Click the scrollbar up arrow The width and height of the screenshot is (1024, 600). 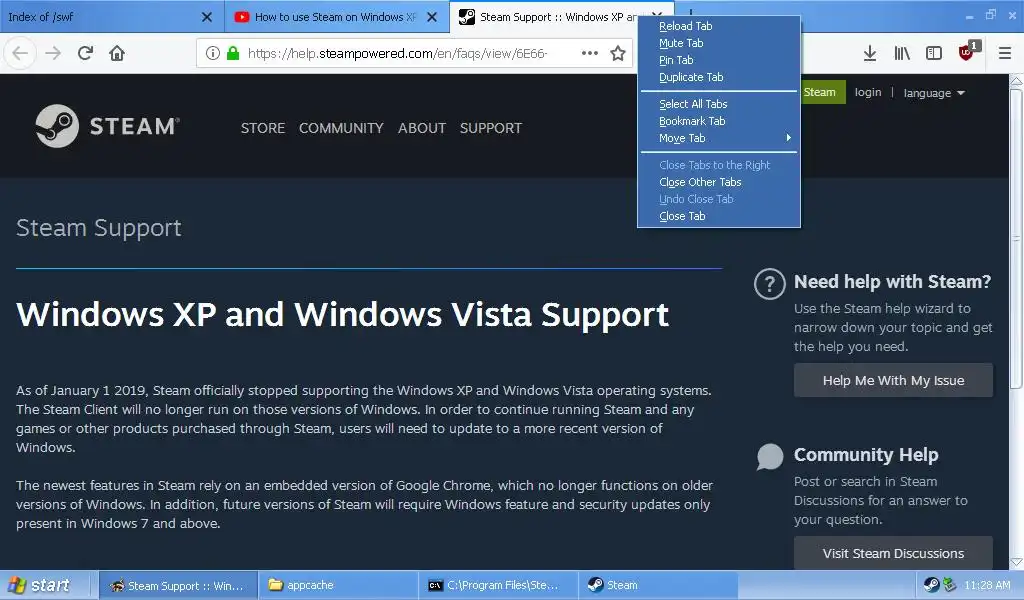click(1016, 81)
